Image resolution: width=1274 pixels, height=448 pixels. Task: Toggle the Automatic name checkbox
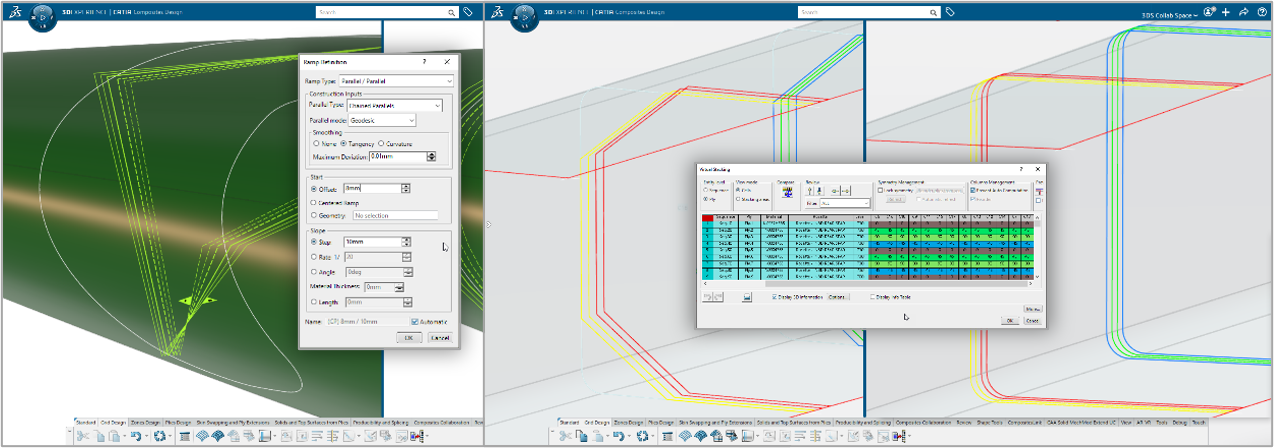click(x=415, y=322)
